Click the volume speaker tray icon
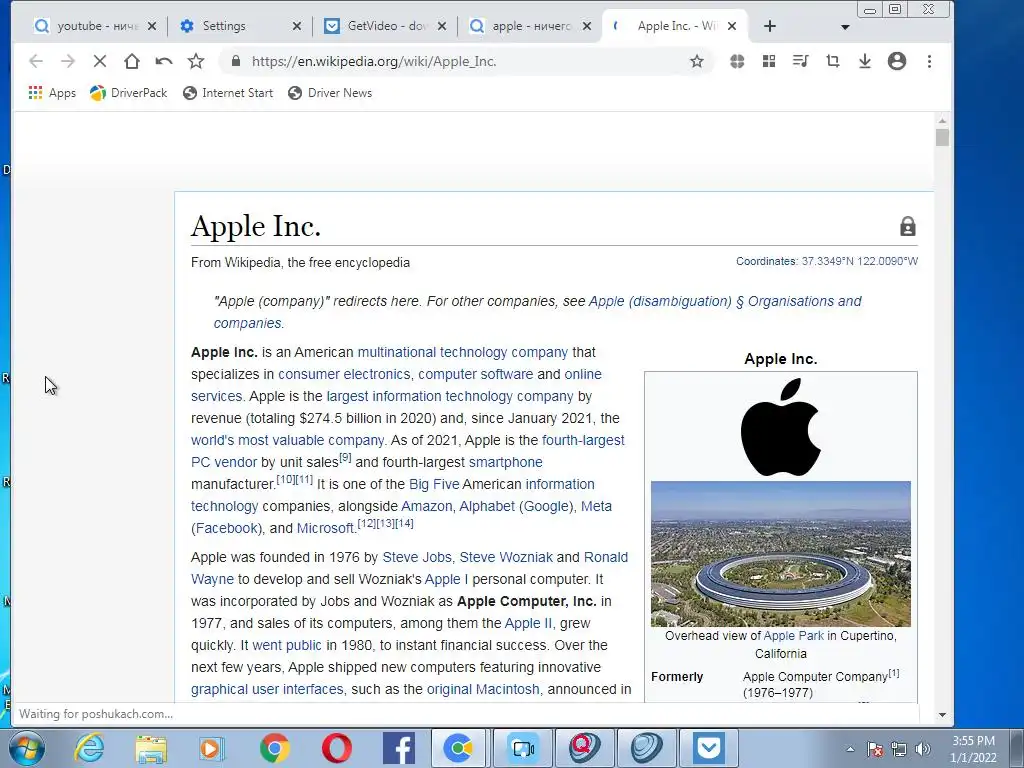Image resolution: width=1024 pixels, height=768 pixels. pyautogui.click(x=923, y=749)
